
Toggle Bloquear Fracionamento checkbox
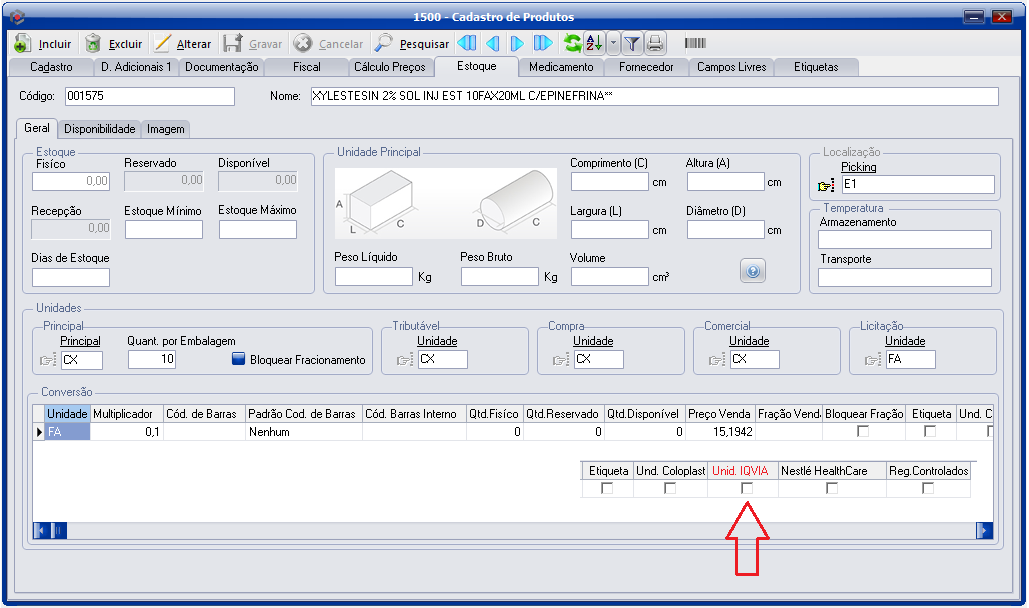[x=238, y=360]
